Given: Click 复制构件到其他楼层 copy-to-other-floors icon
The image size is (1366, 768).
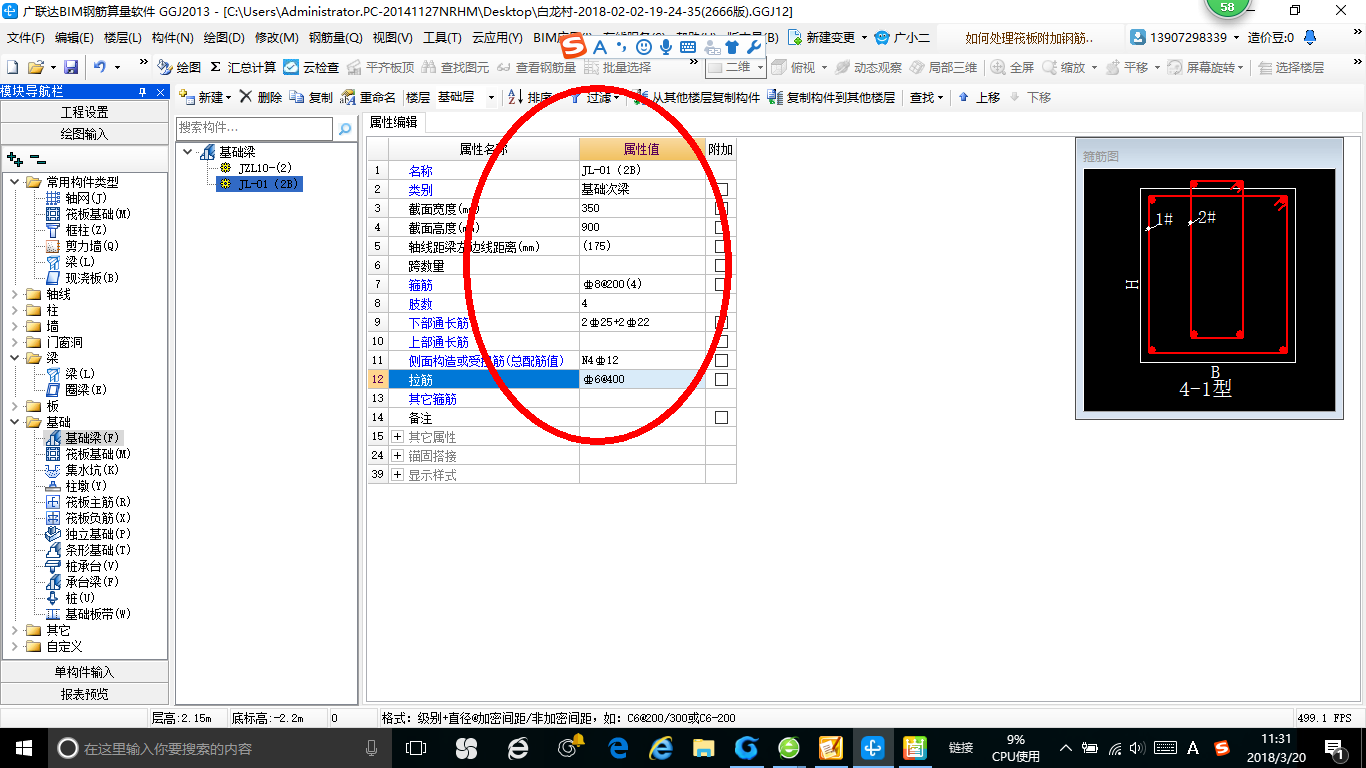Looking at the screenshot, I should (775, 97).
